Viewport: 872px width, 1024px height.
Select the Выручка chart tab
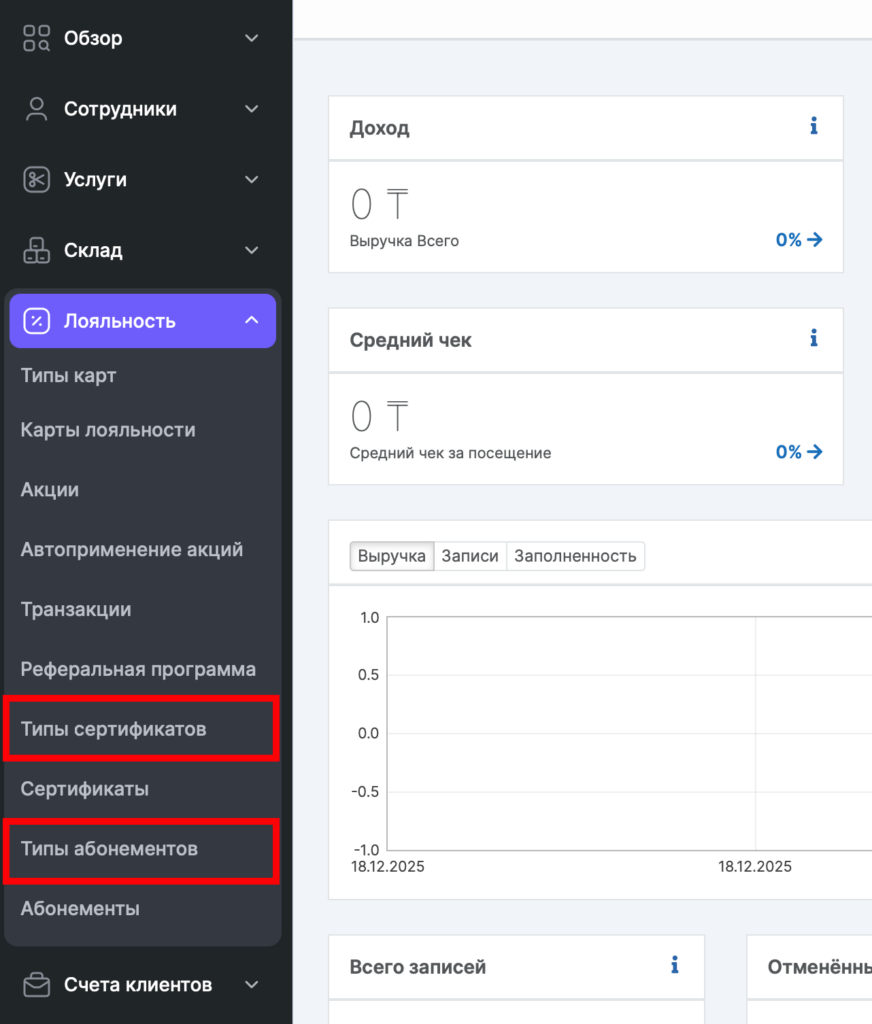point(392,556)
